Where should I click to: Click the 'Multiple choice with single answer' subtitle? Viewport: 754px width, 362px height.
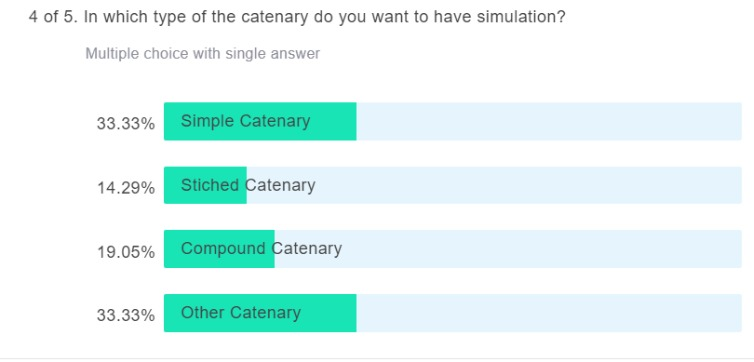point(202,53)
